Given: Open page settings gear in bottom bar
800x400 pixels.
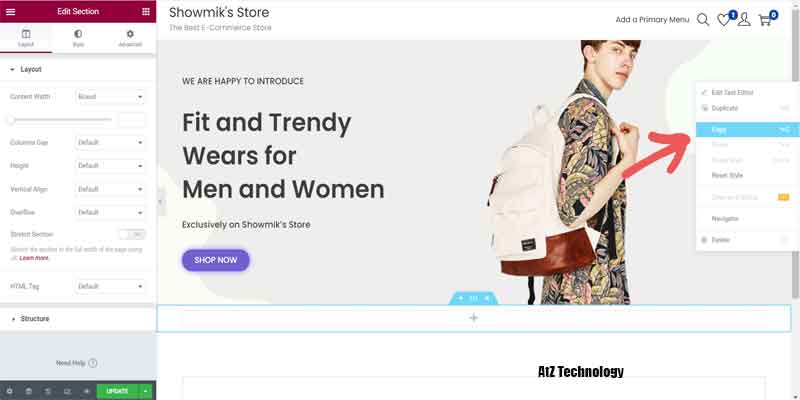Looking at the screenshot, I should coord(10,391).
